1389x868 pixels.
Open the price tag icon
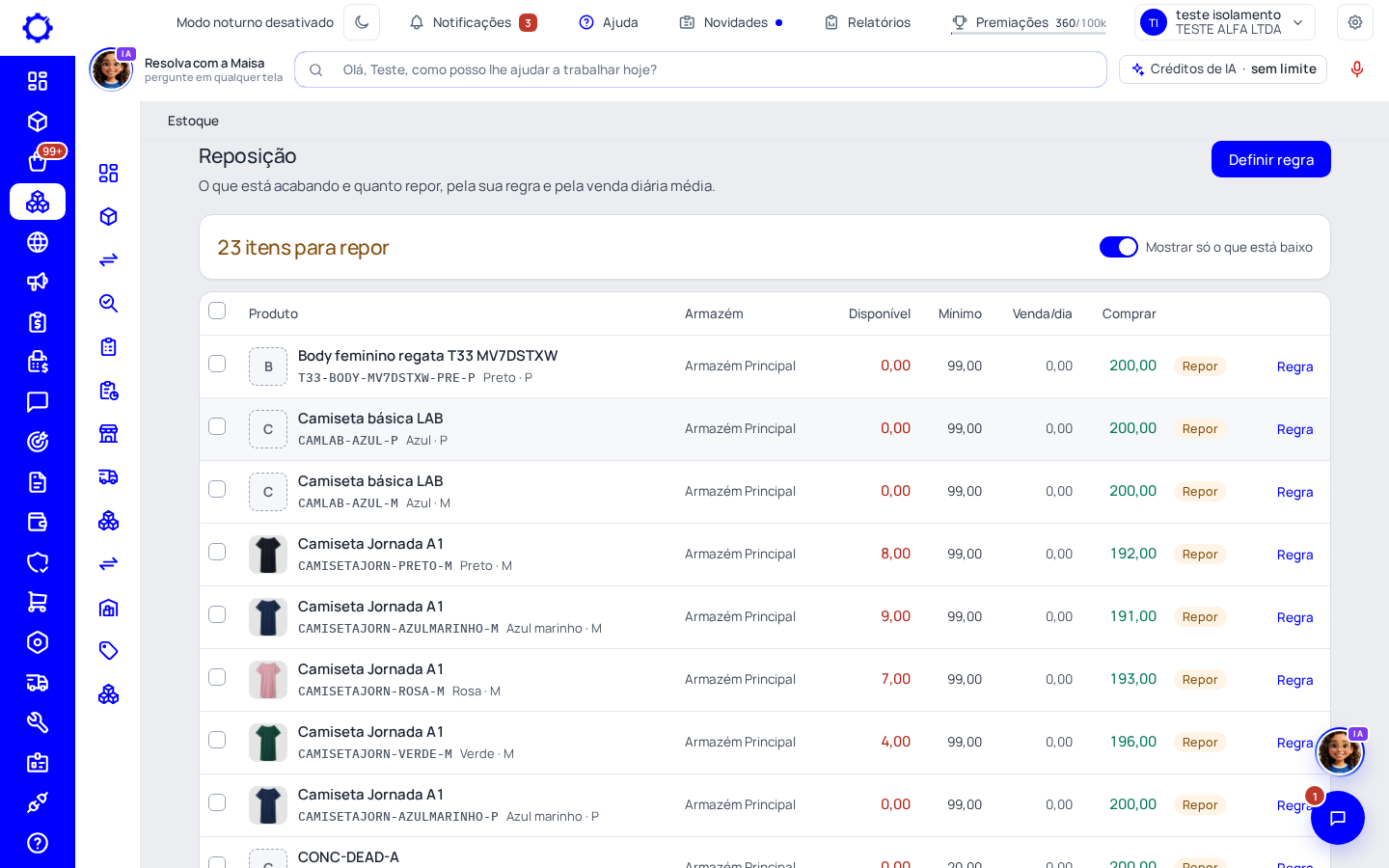(108, 651)
